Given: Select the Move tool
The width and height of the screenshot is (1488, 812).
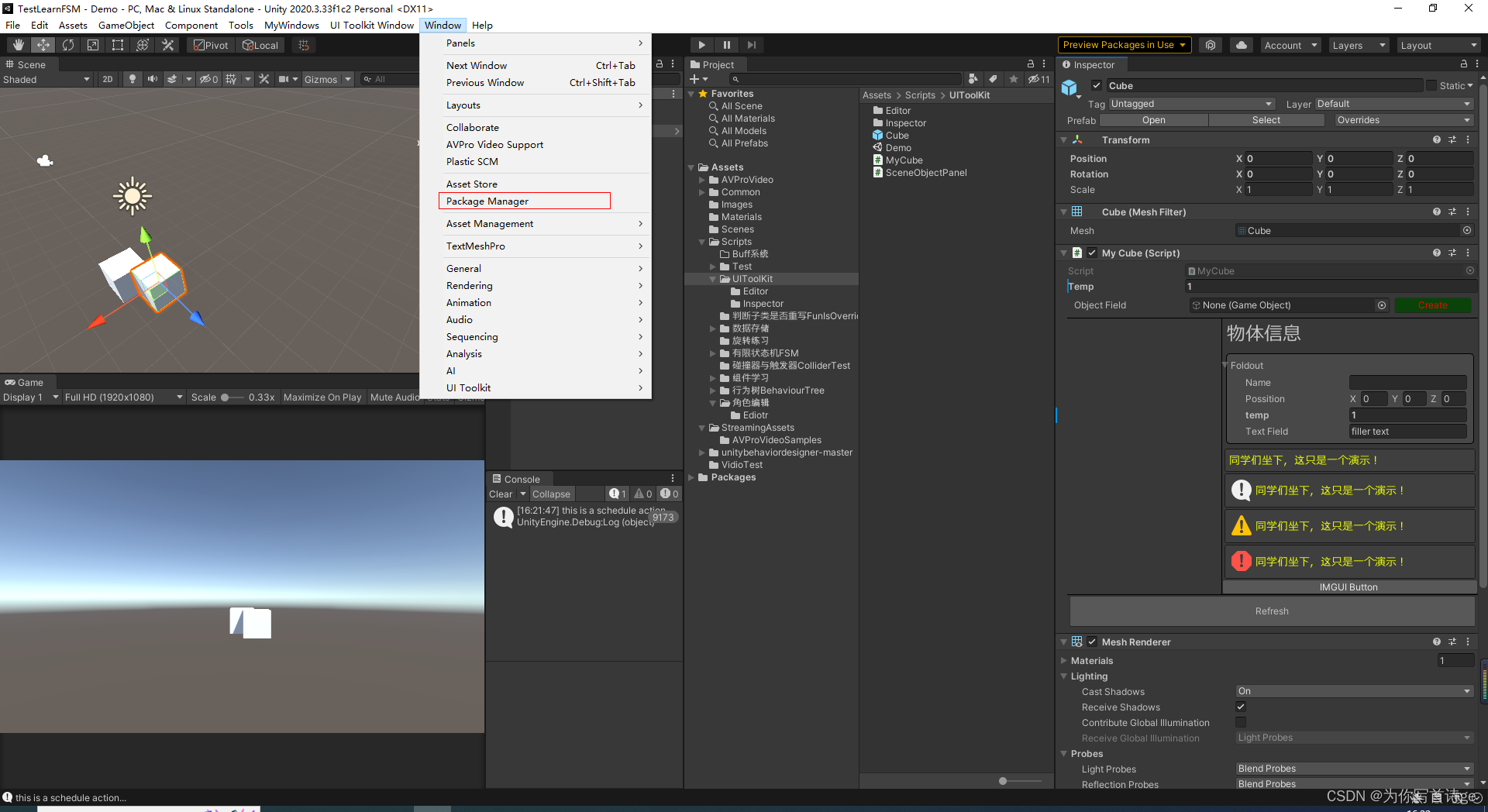Looking at the screenshot, I should (43, 44).
